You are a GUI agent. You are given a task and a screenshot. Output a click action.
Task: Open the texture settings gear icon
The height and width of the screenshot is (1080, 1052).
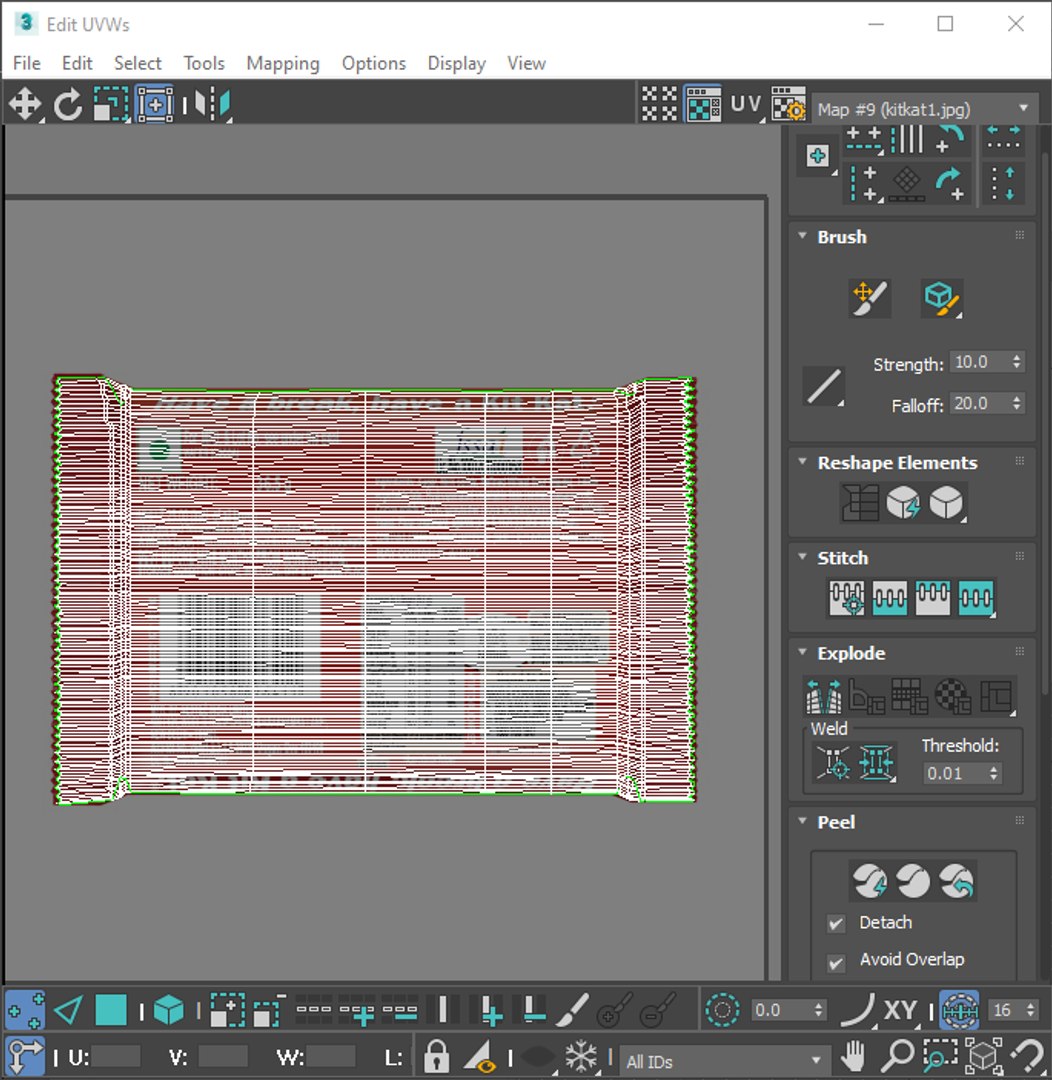click(788, 104)
